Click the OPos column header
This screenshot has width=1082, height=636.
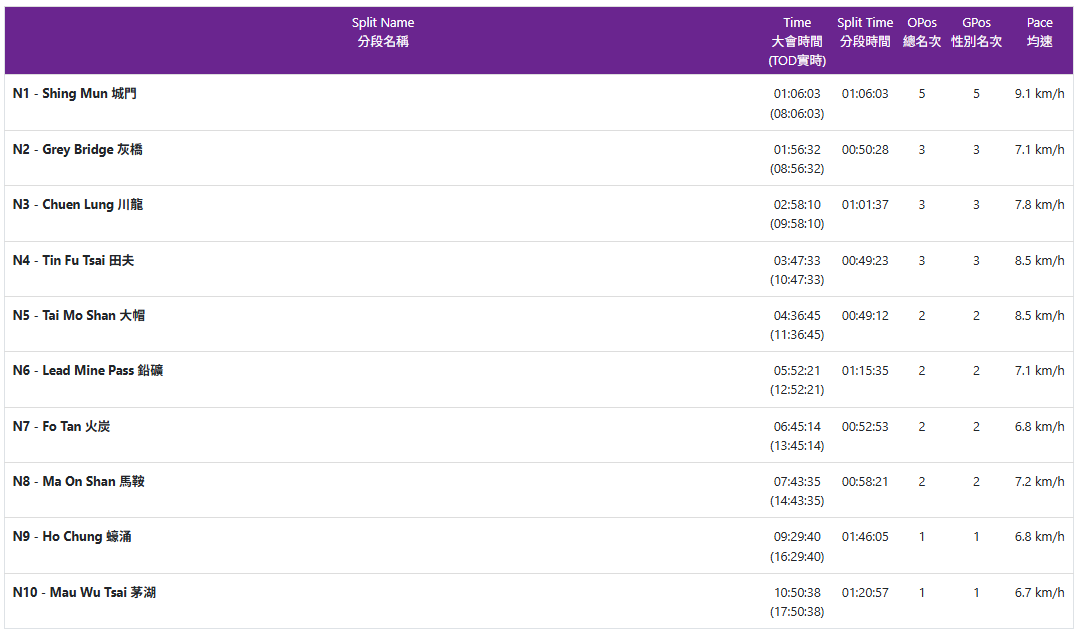click(921, 32)
